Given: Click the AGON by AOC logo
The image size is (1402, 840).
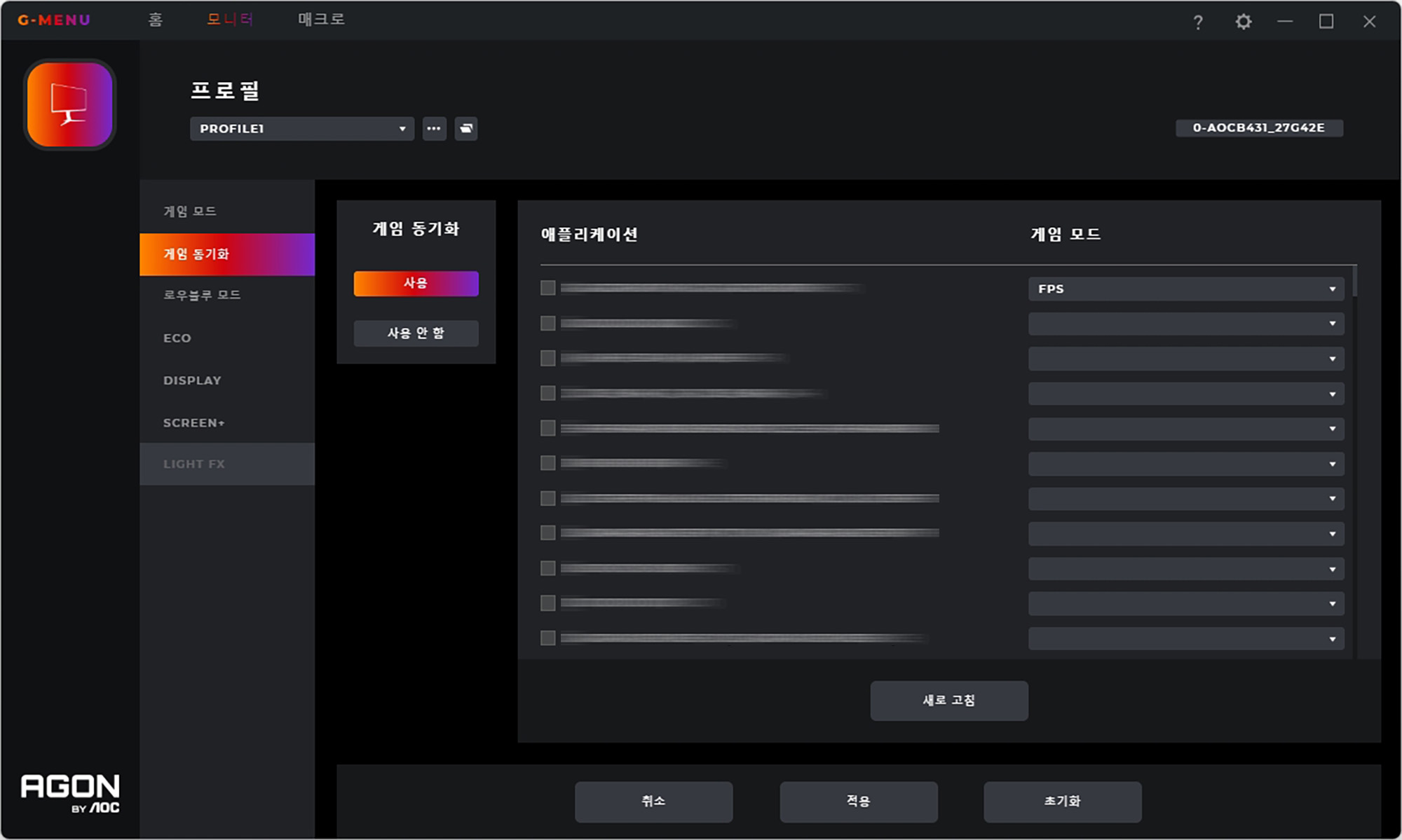Looking at the screenshot, I should click(70, 793).
